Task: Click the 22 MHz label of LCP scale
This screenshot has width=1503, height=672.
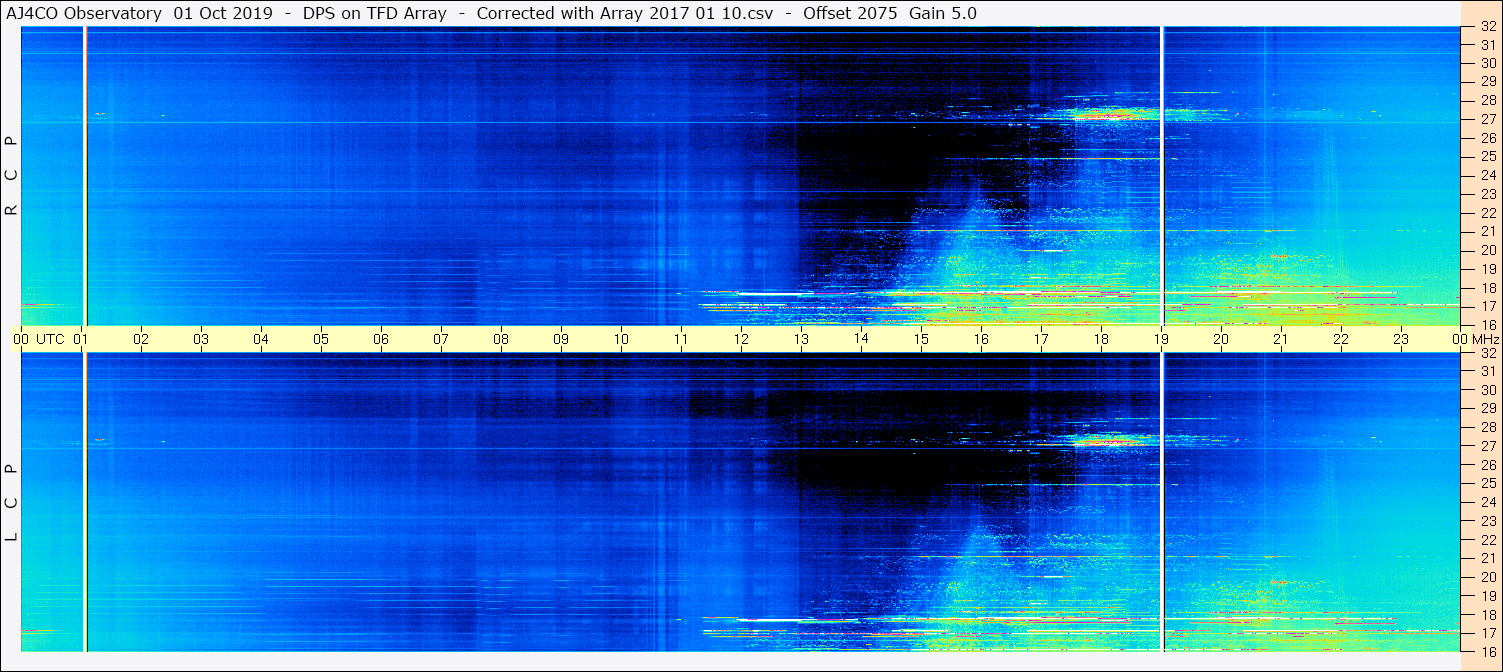Action: click(1488, 540)
